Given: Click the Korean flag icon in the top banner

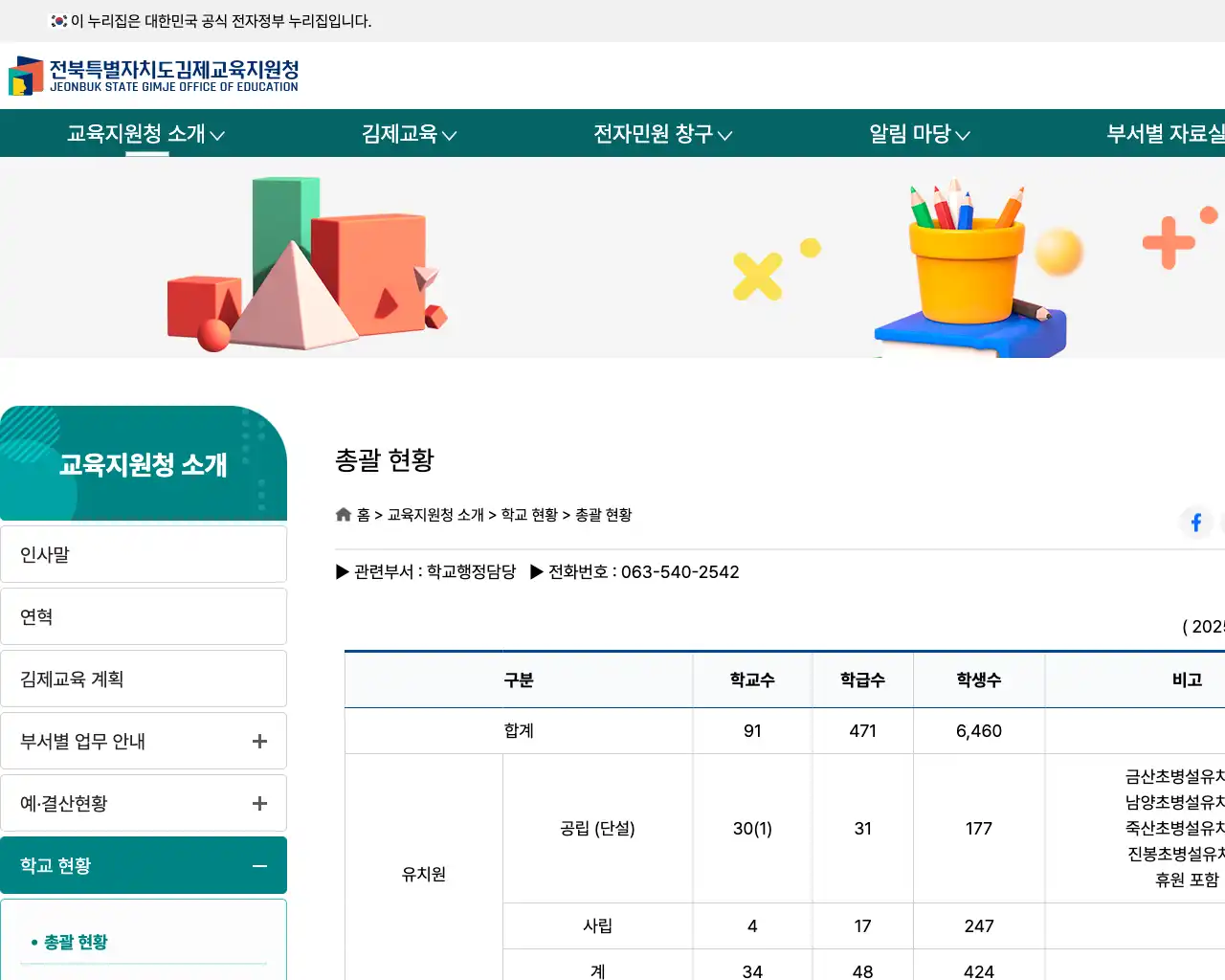Looking at the screenshot, I should (x=56, y=20).
